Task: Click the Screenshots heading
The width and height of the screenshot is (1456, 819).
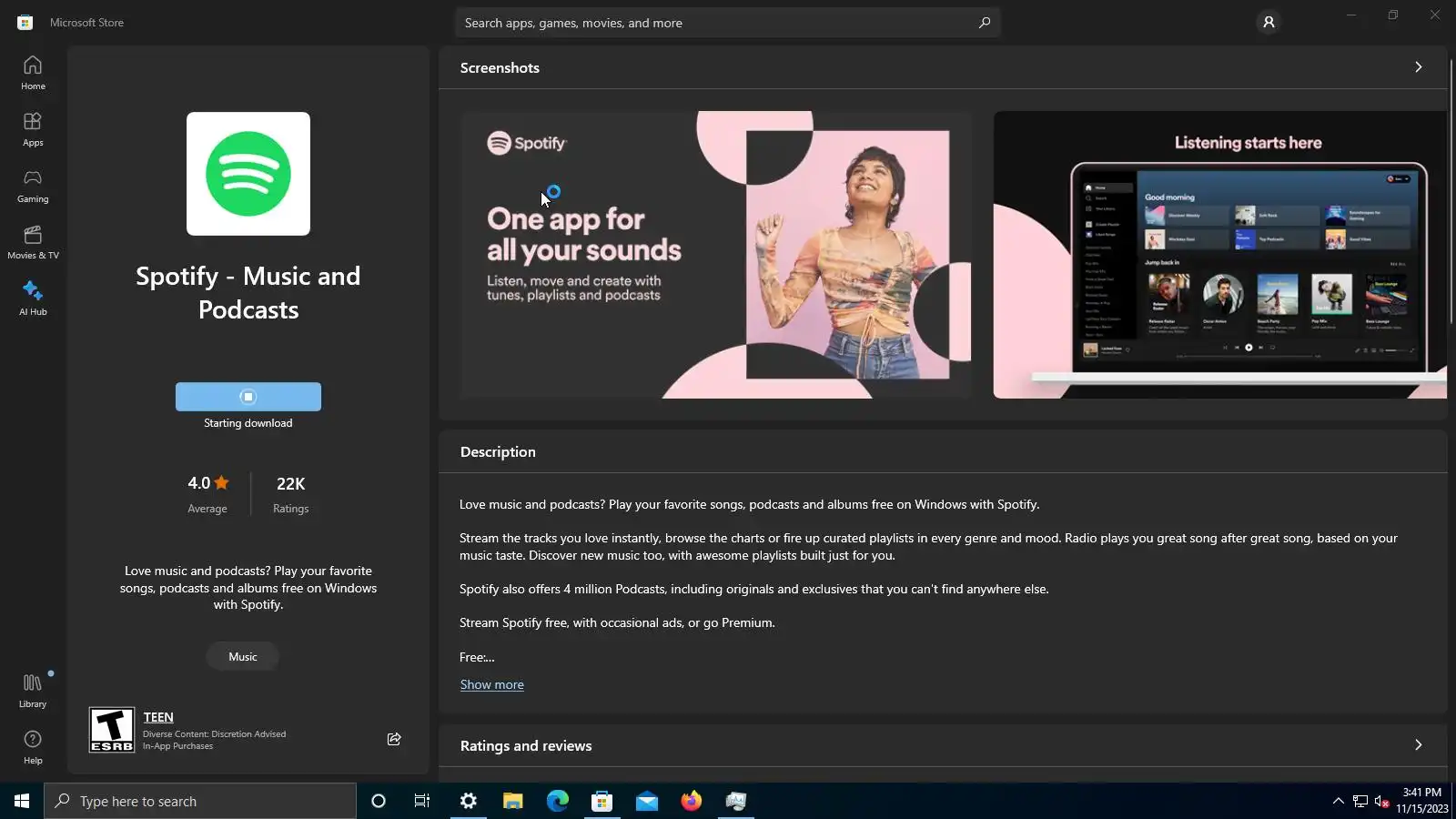Action: point(500,67)
